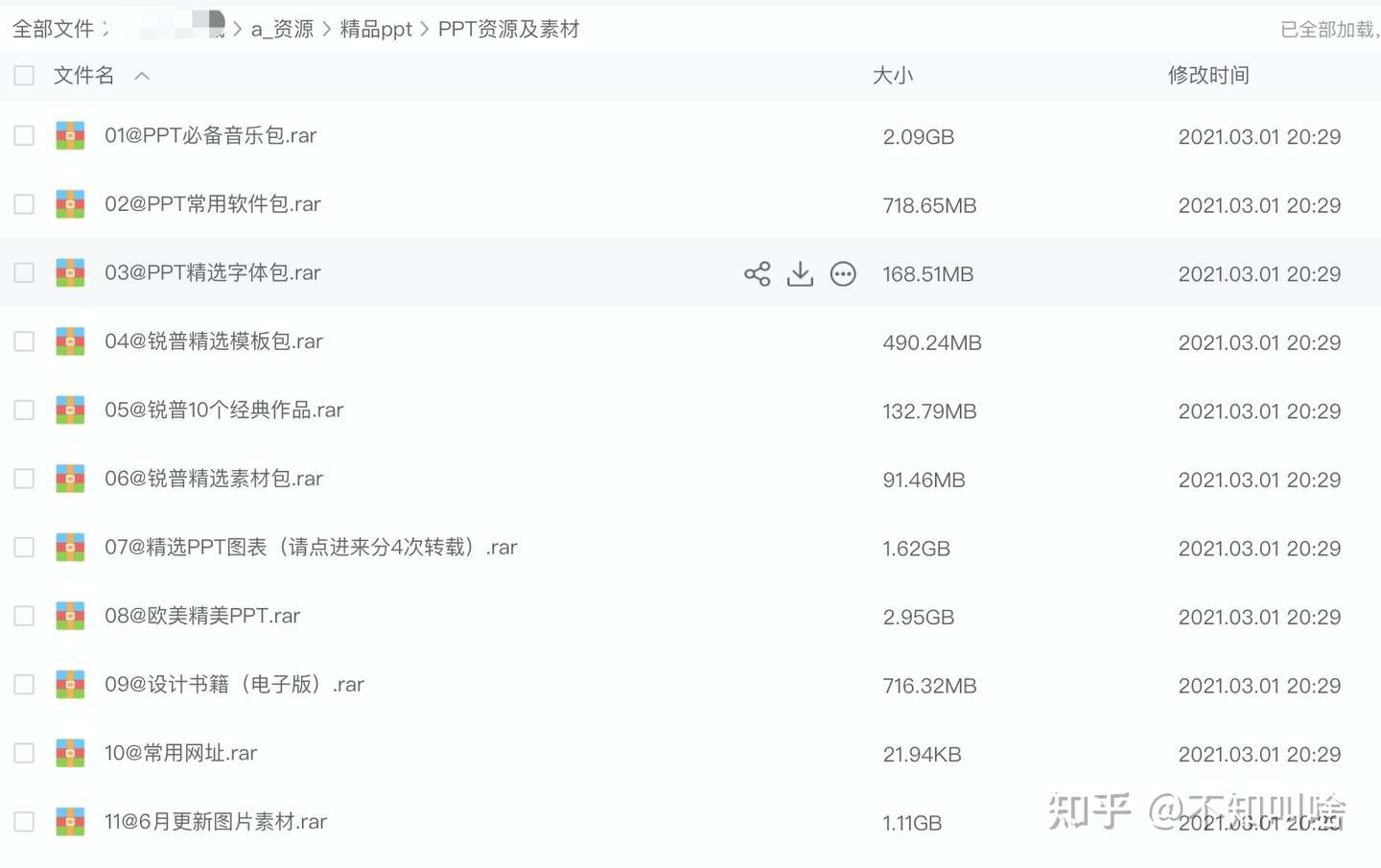The image size is (1381, 868).
Task: Click the 91.46MB size value
Action: tap(924, 480)
